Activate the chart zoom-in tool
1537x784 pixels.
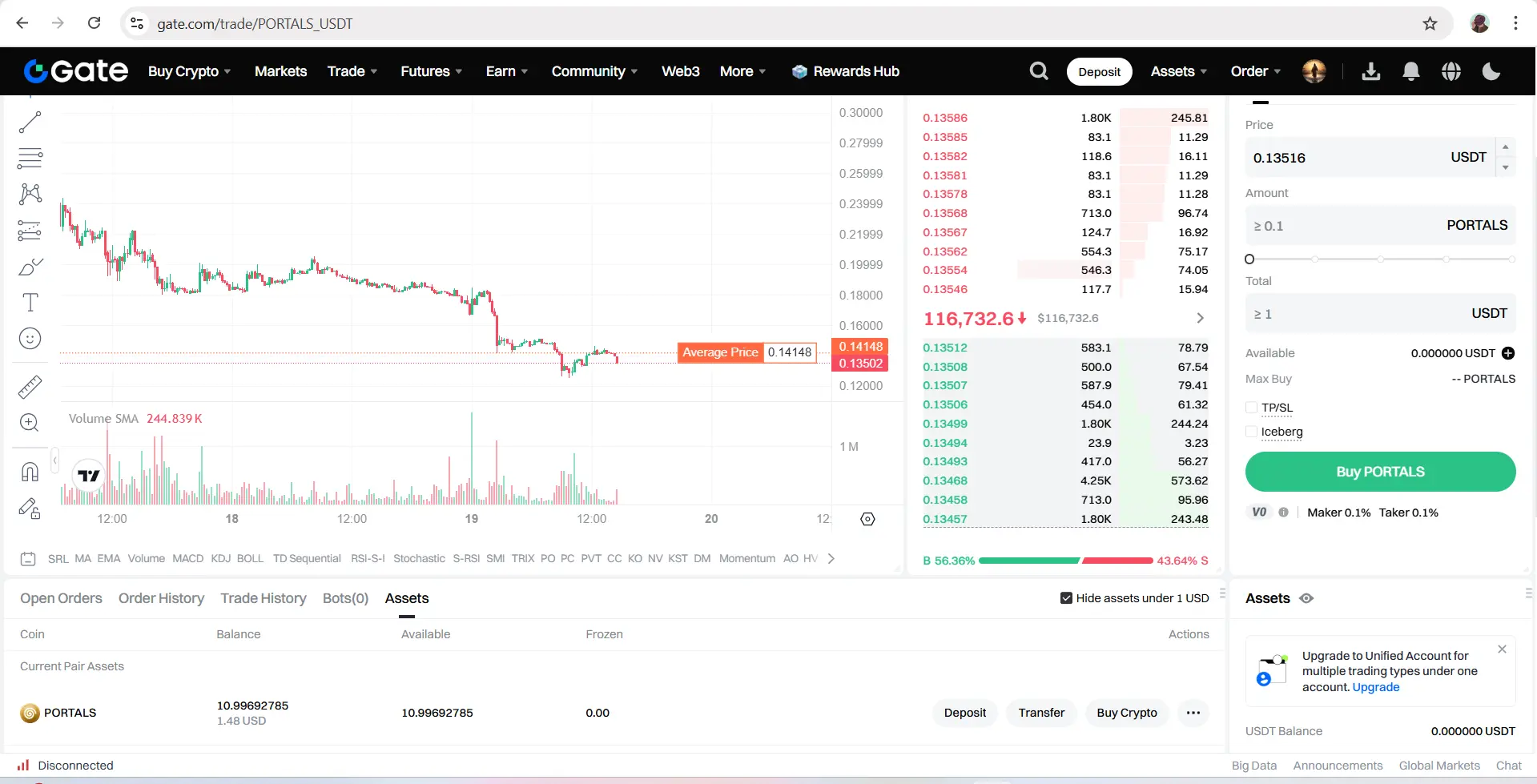[x=30, y=423]
